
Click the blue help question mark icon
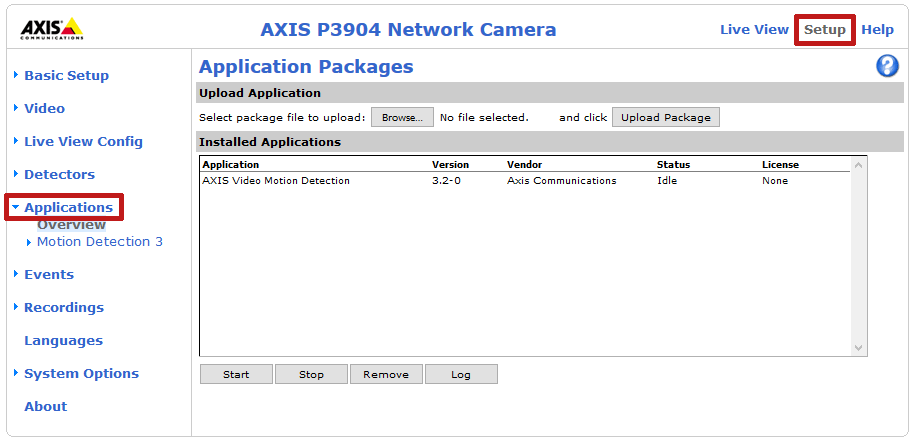[x=887, y=67]
